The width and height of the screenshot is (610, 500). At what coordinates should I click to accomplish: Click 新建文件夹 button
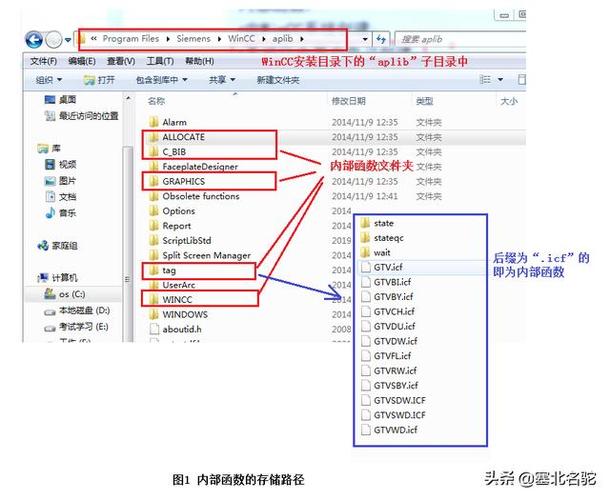278,80
